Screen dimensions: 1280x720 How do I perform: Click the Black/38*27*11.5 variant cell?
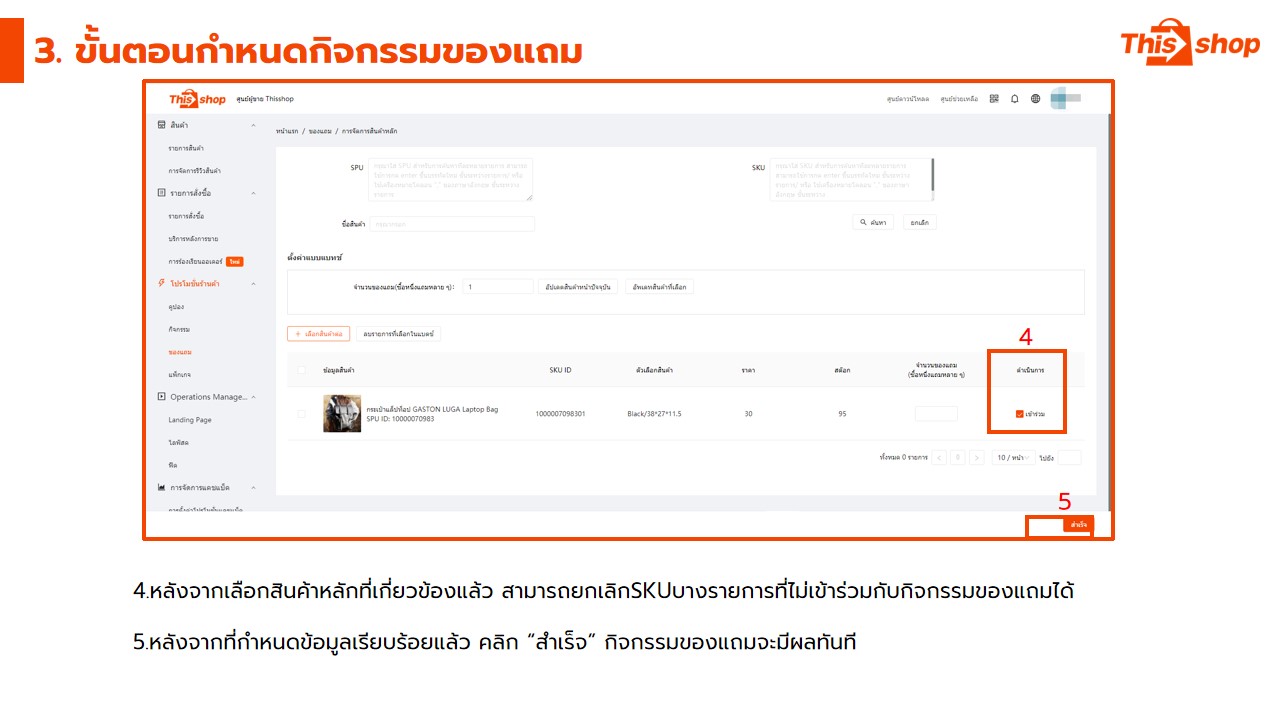(654, 414)
